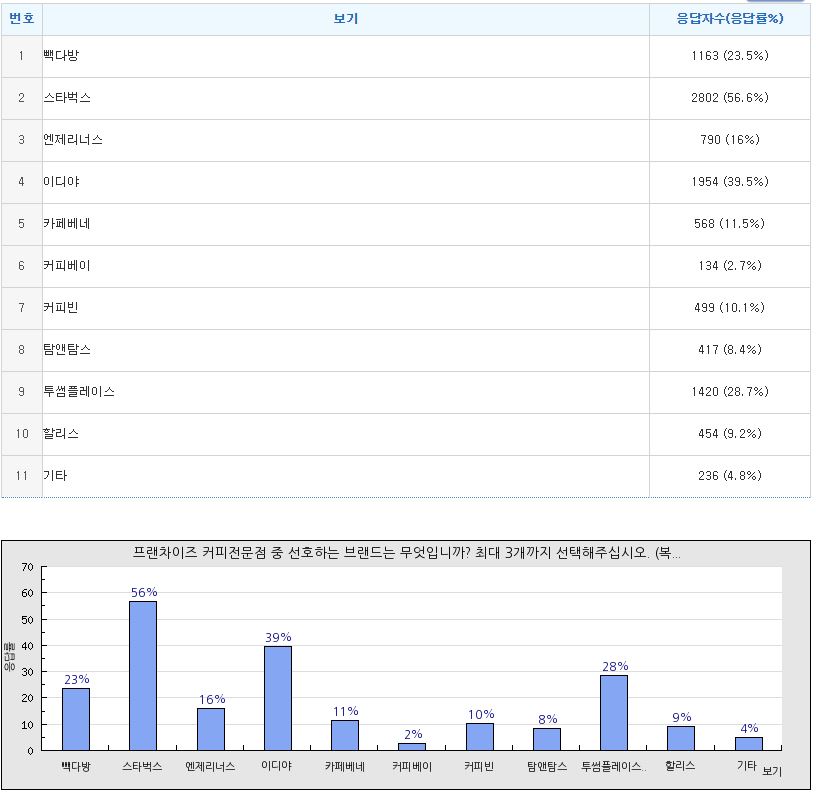This screenshot has width=816, height=793.
Task: Select the 투썸플레이스 row label in table
Action: pyautogui.click(x=79, y=391)
